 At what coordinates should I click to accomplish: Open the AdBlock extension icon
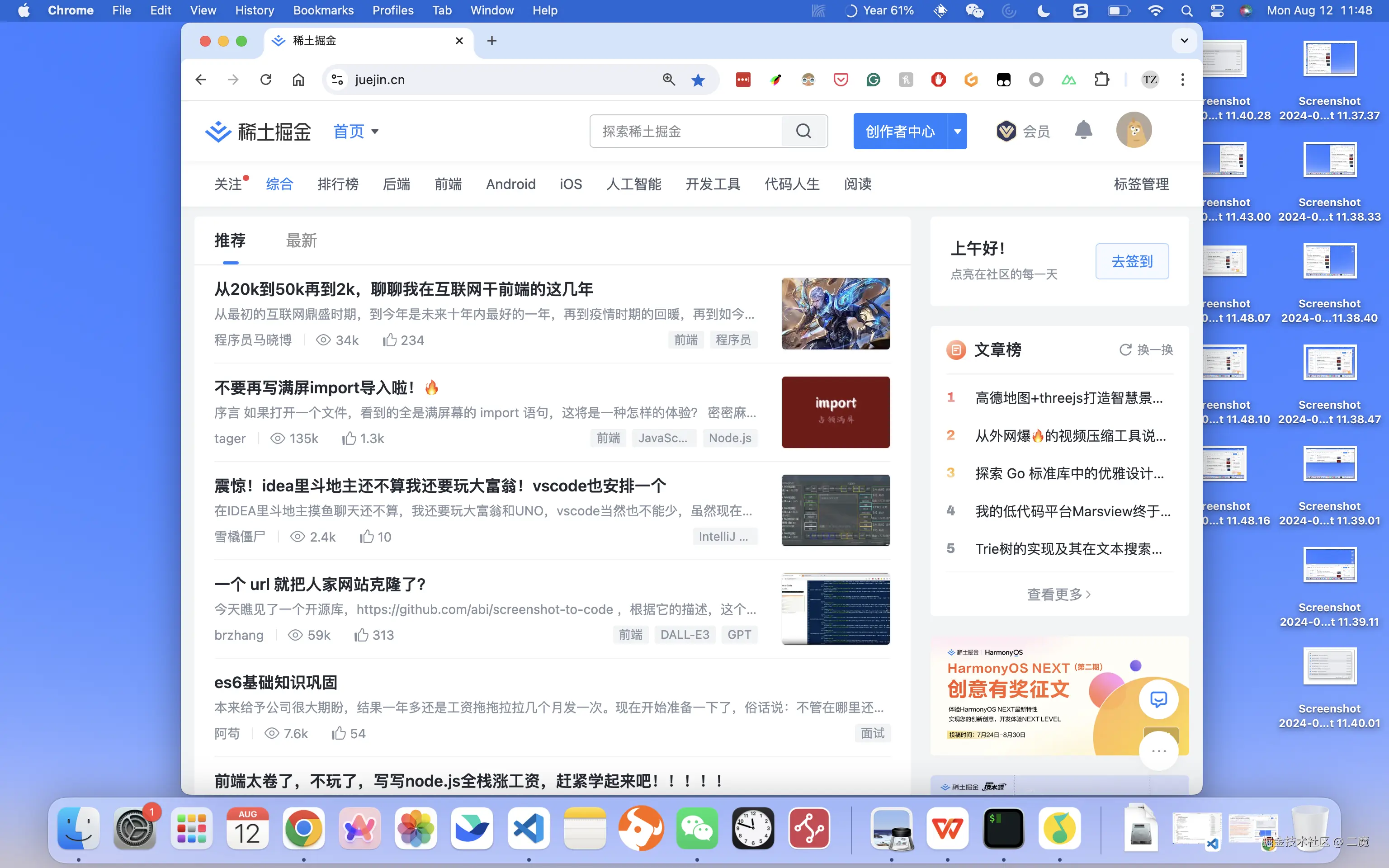point(938,79)
